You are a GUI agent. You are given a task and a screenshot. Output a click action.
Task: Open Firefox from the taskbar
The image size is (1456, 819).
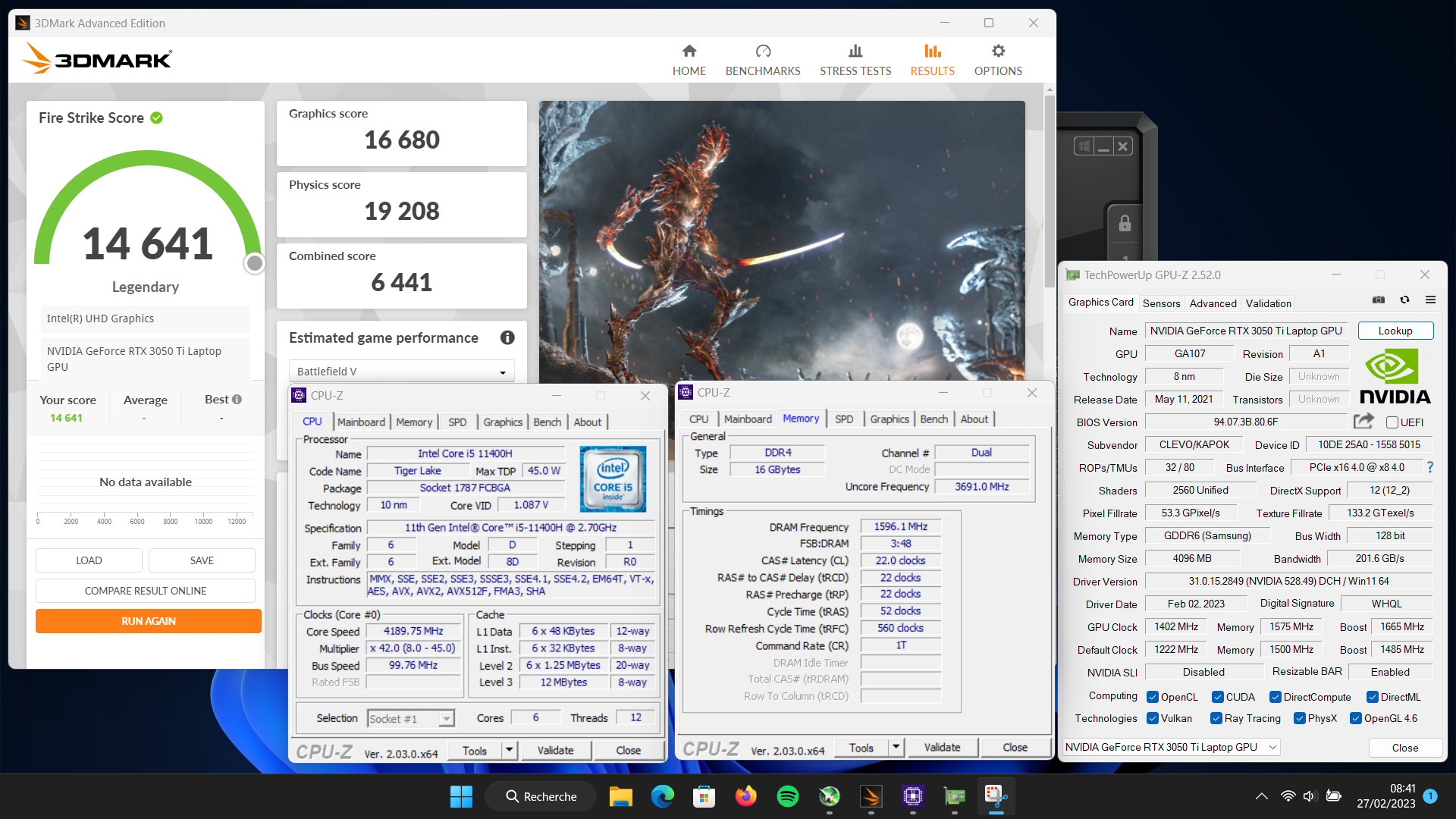point(745,796)
